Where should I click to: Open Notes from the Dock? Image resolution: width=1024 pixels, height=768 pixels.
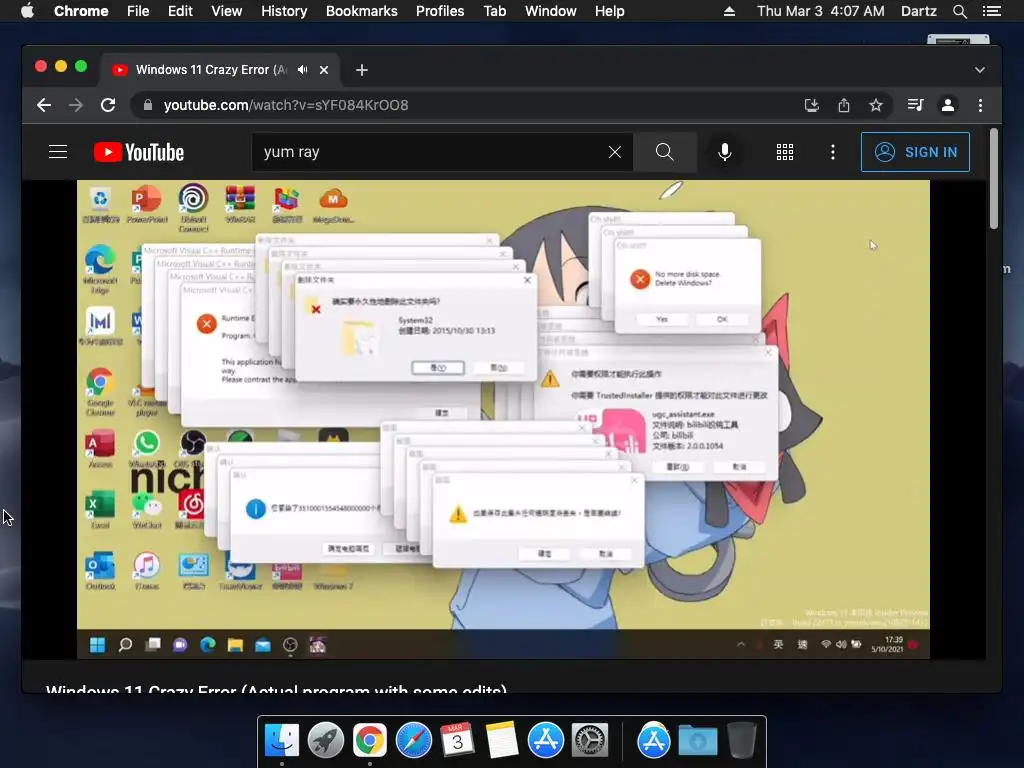coord(502,740)
